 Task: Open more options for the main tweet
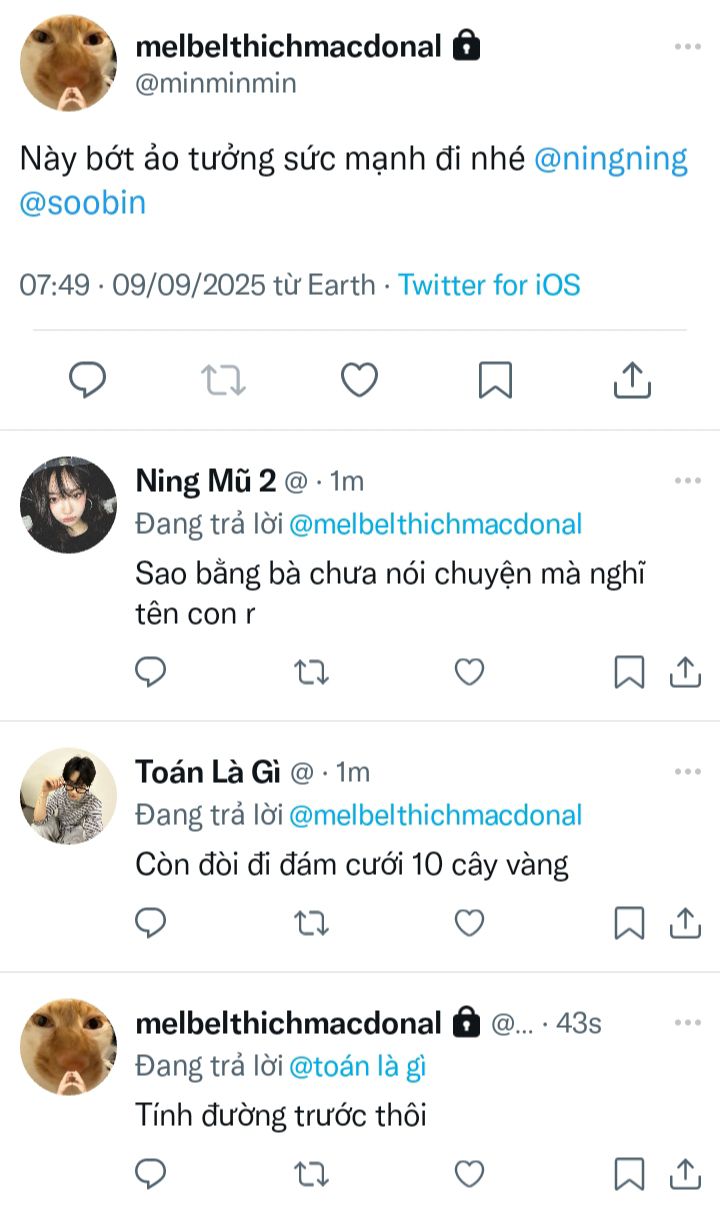(687, 47)
